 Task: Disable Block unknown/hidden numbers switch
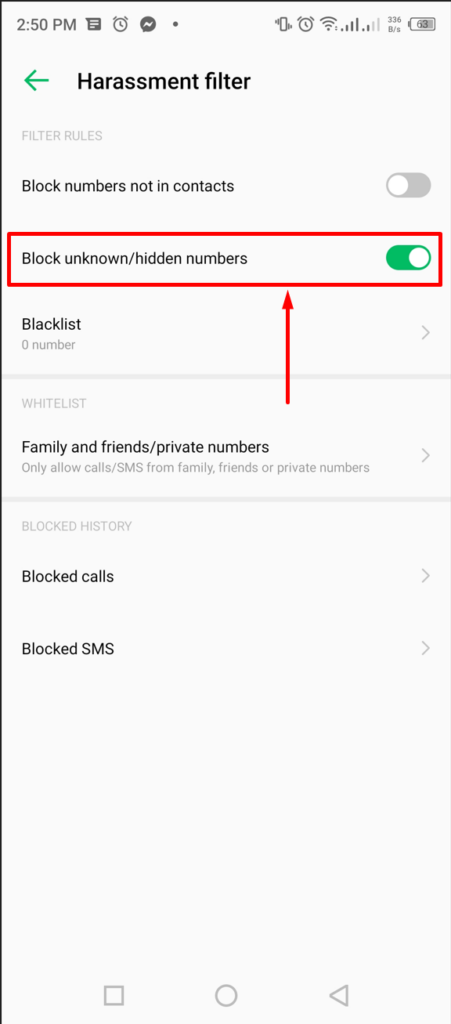(x=409, y=258)
